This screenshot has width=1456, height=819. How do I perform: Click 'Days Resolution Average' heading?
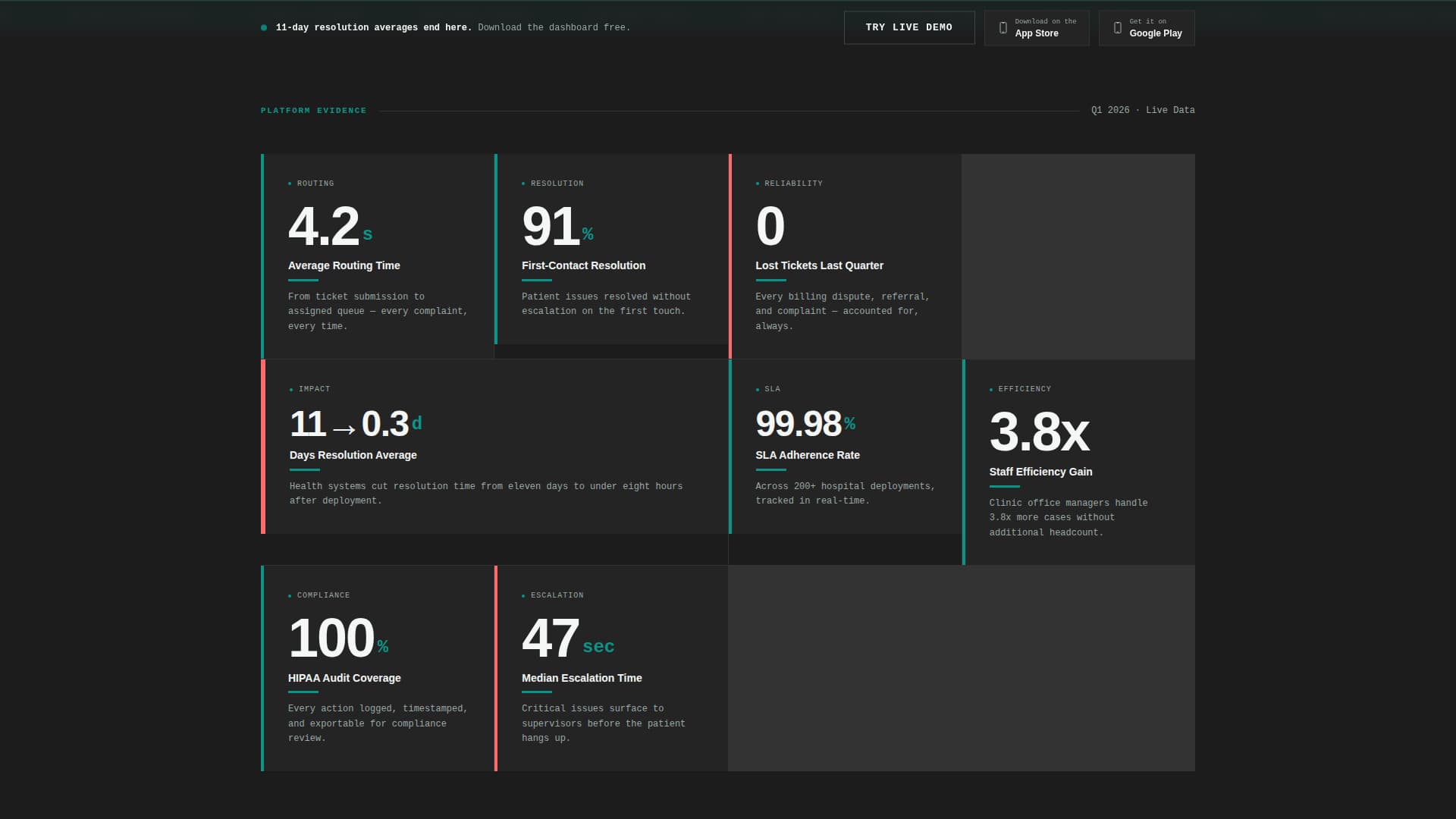coord(353,455)
